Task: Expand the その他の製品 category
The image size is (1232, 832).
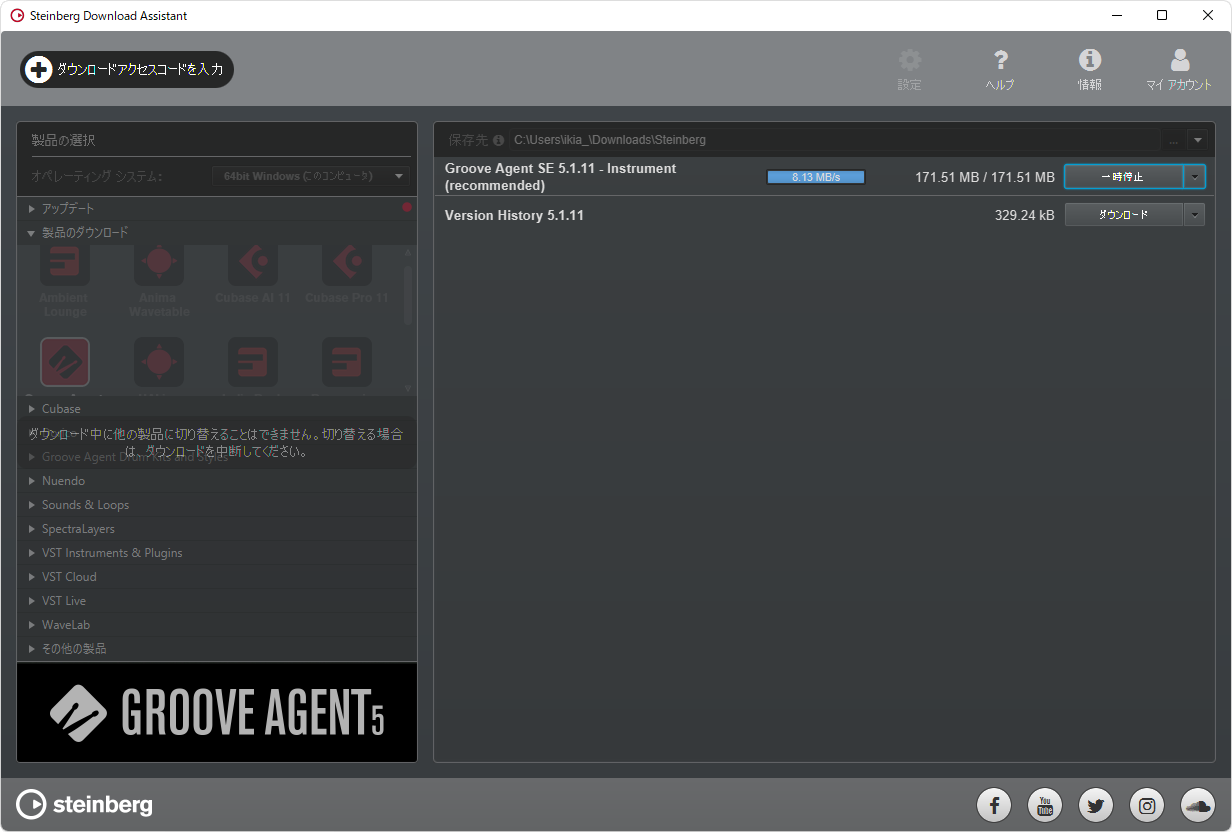Action: point(217,648)
